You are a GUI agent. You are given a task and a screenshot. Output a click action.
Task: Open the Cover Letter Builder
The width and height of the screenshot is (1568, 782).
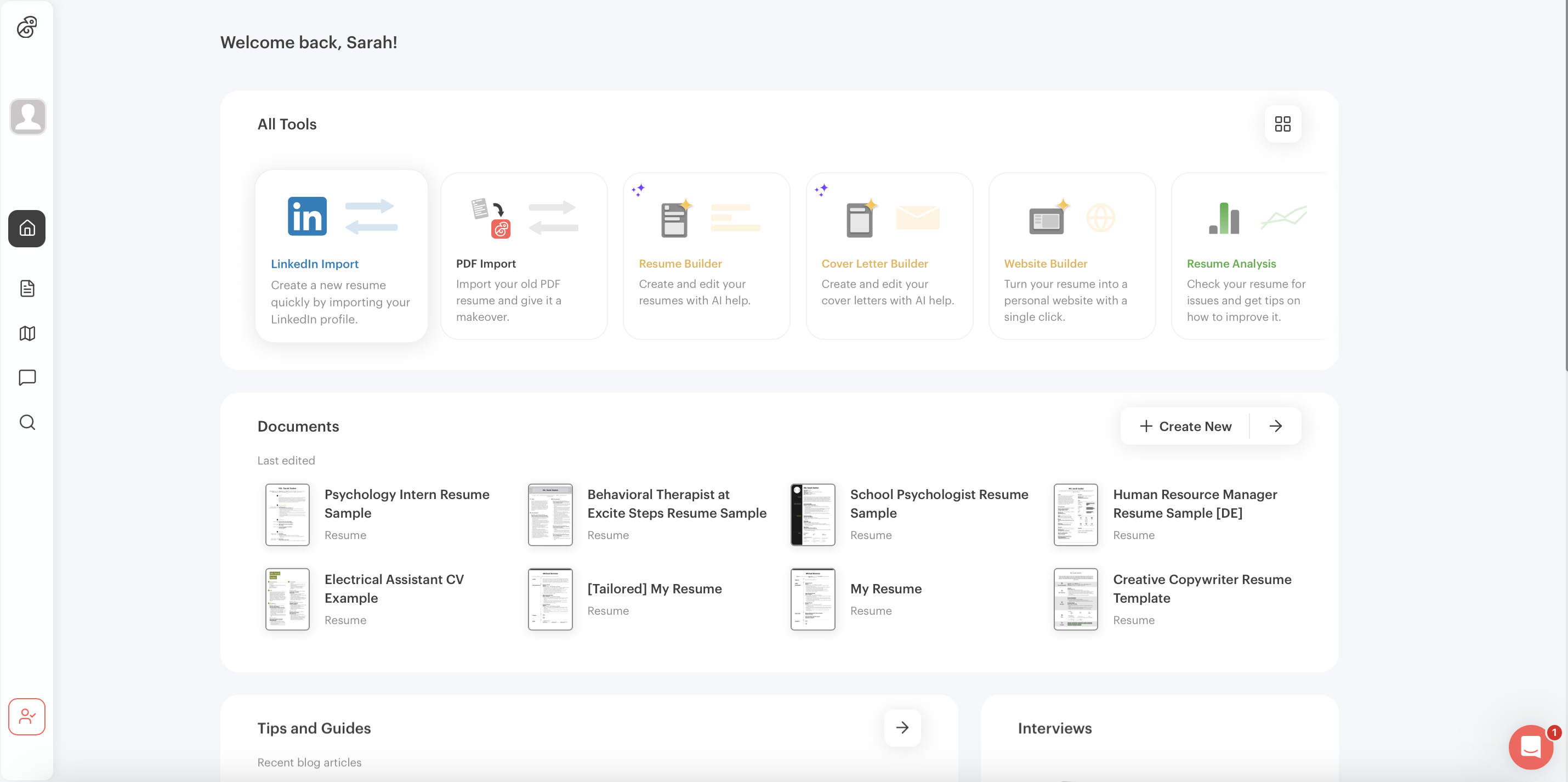[889, 256]
